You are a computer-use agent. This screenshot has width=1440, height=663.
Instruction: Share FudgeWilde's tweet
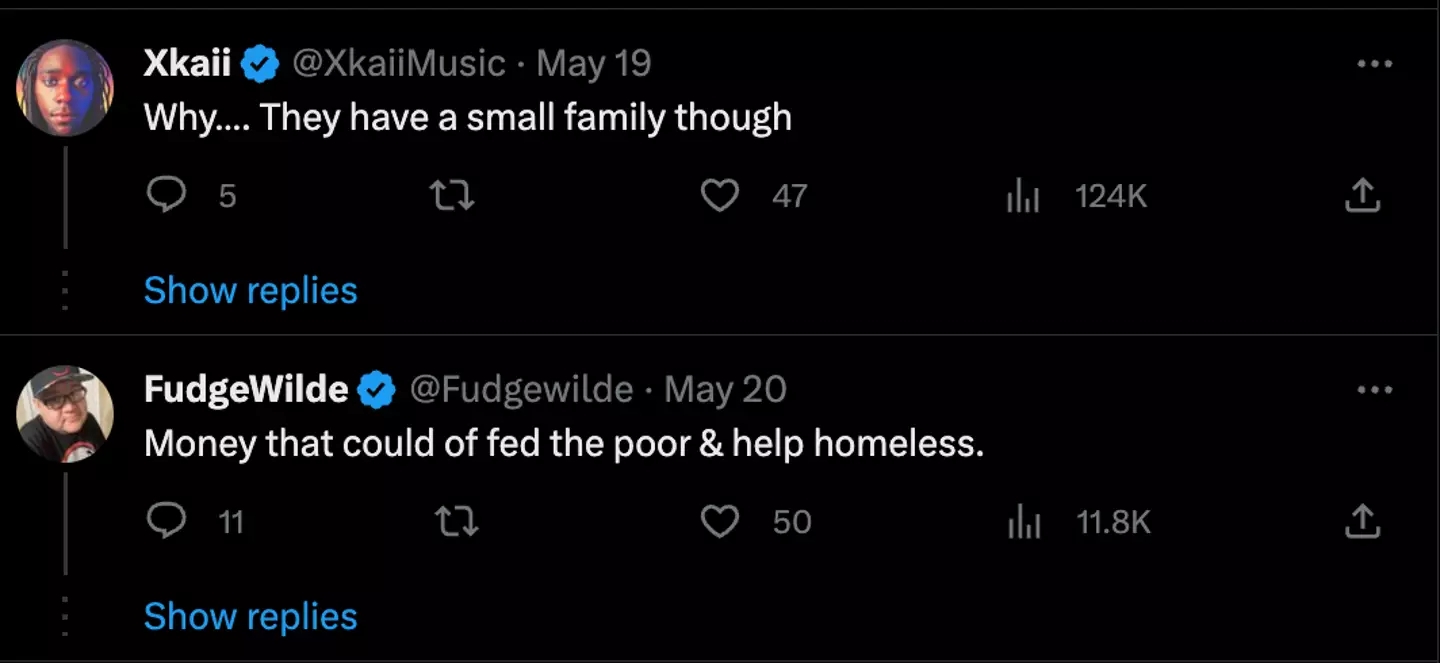[1362, 522]
